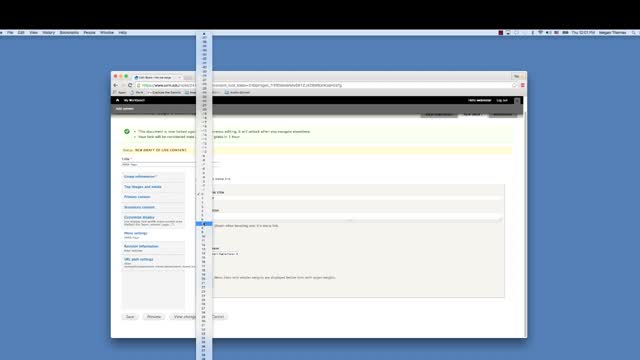
Task: Click the My Workbench link
Action: [x=134, y=100]
